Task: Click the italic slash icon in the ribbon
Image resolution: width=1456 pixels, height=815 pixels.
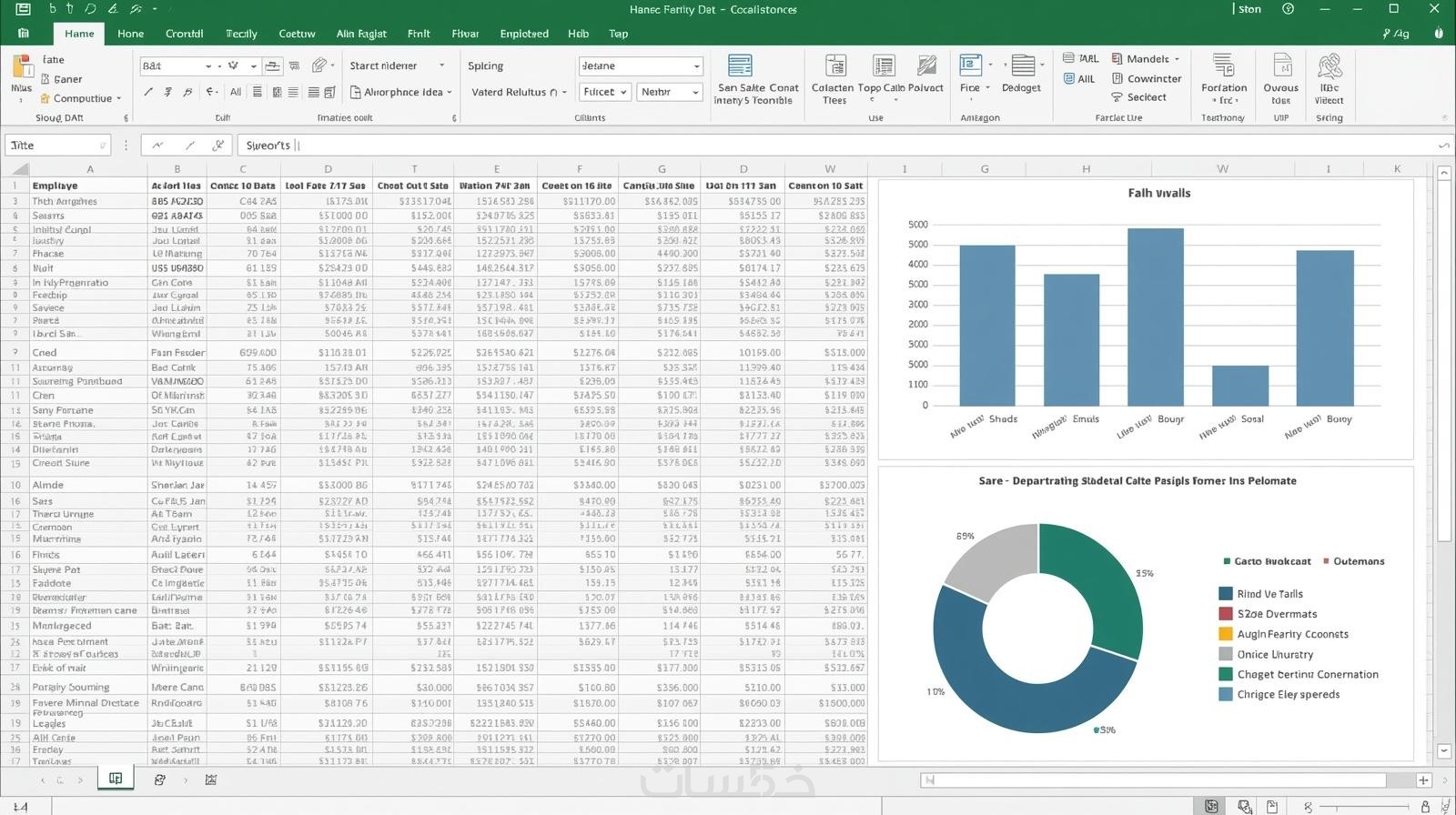Action: pyautogui.click(x=148, y=92)
